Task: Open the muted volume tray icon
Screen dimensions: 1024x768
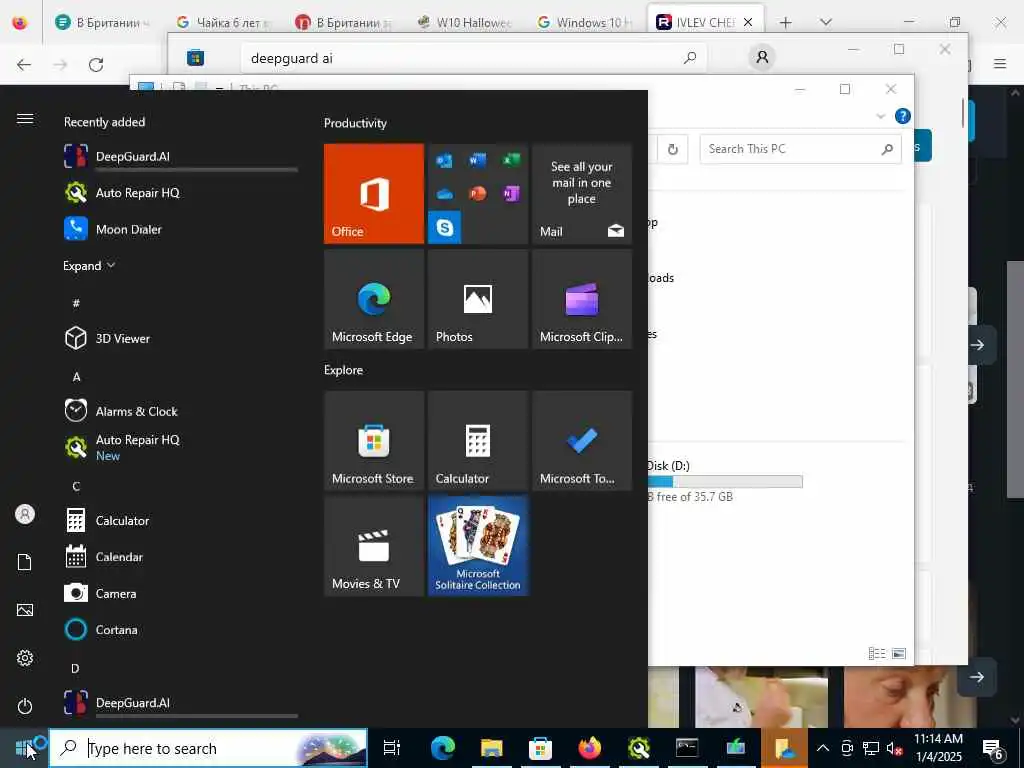Action: click(x=894, y=748)
